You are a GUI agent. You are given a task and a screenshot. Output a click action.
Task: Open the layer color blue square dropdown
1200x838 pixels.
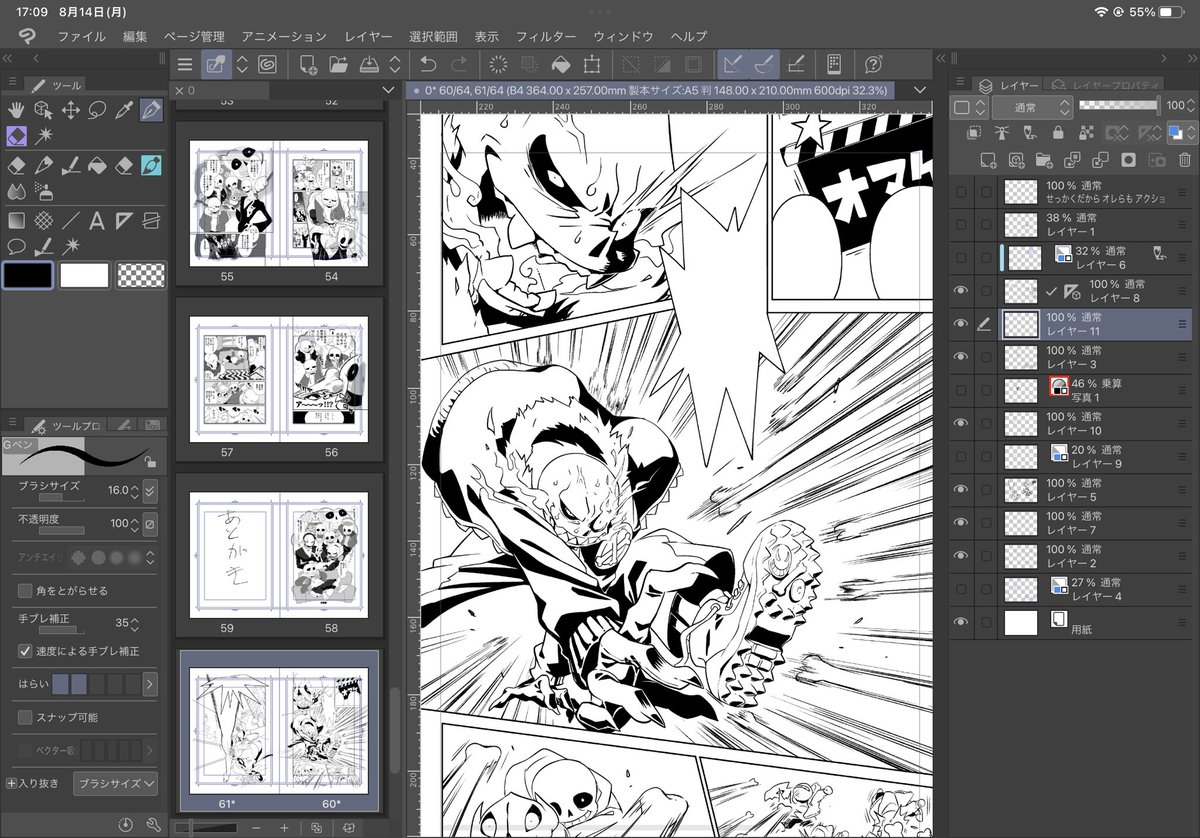1181,132
